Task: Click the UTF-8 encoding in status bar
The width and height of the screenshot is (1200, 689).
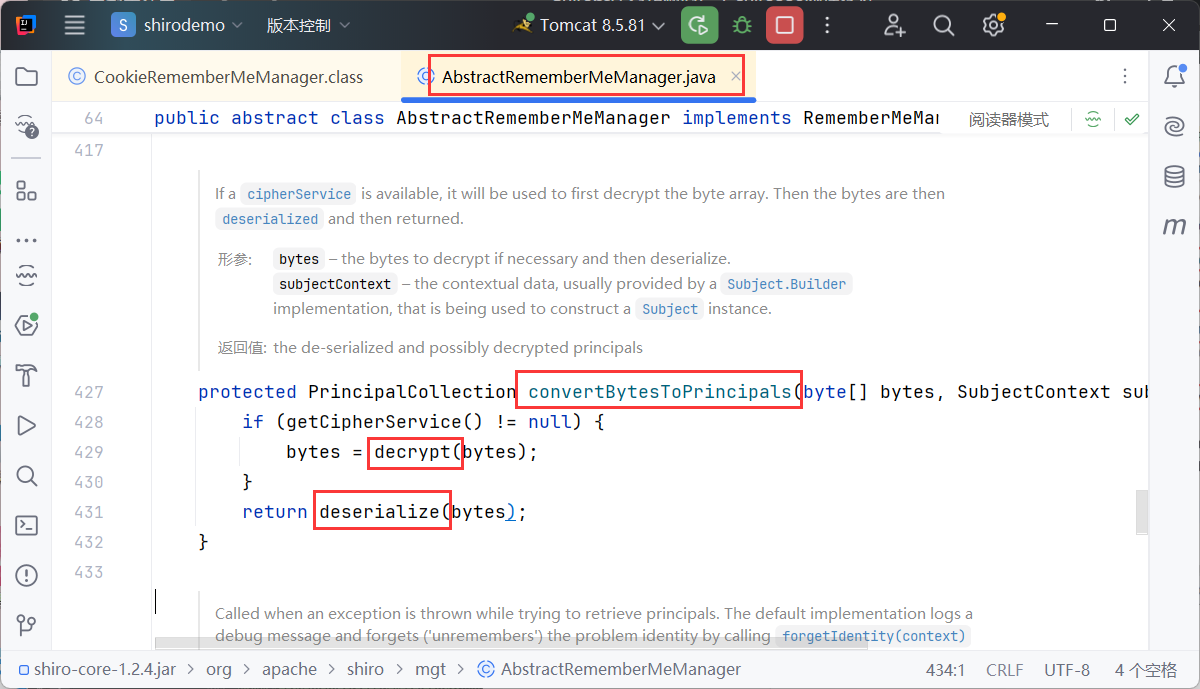Action: [x=1067, y=669]
